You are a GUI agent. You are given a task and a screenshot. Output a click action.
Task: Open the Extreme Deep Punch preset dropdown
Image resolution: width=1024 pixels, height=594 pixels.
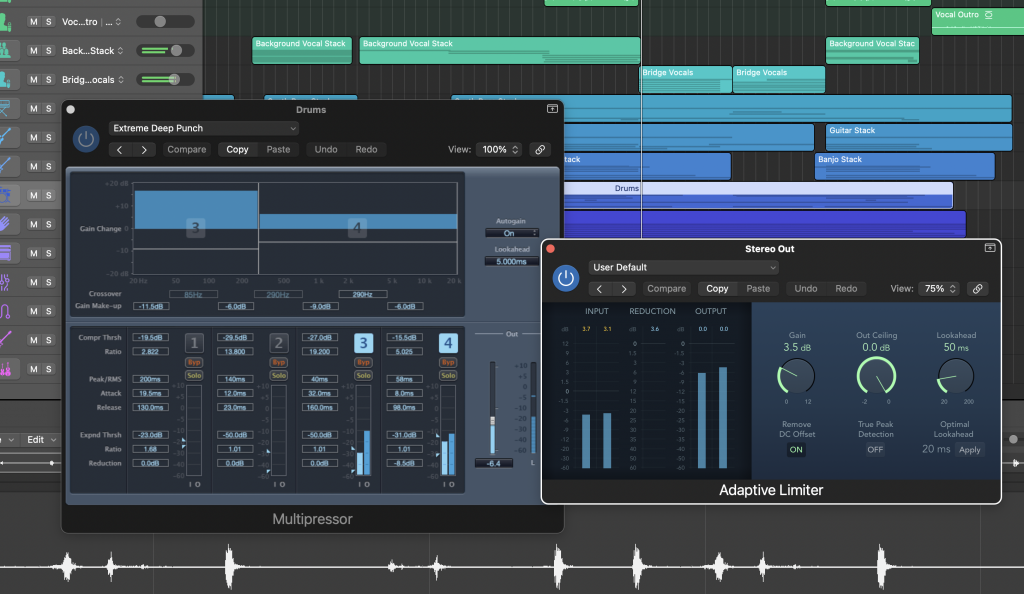click(203, 128)
